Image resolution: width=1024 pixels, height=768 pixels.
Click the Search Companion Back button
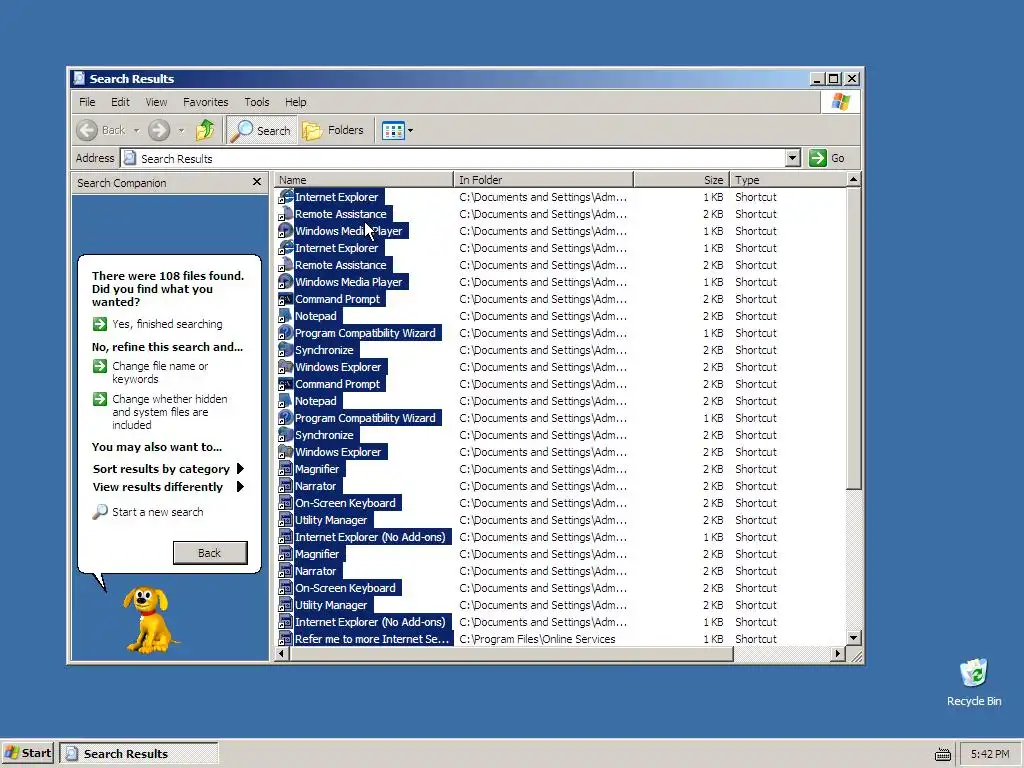click(x=210, y=553)
